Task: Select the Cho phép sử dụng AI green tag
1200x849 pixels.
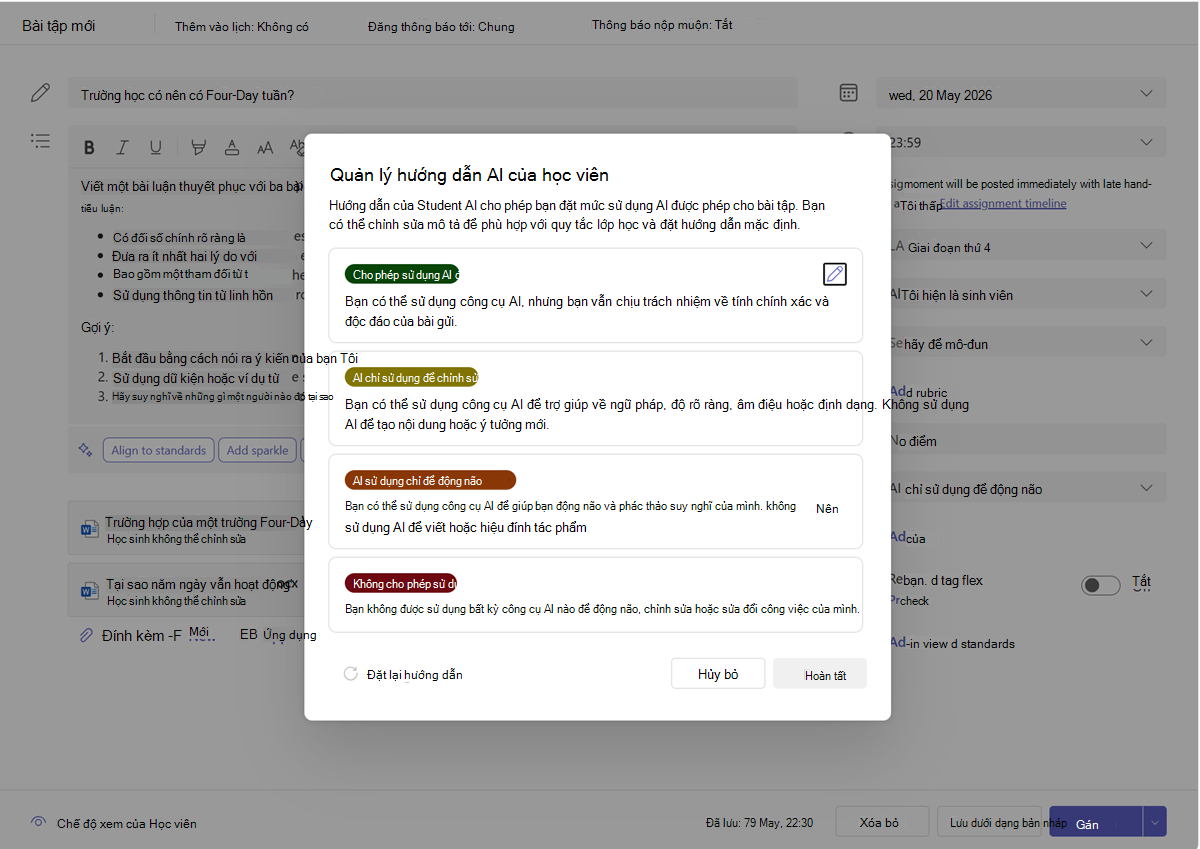Action: (x=402, y=274)
